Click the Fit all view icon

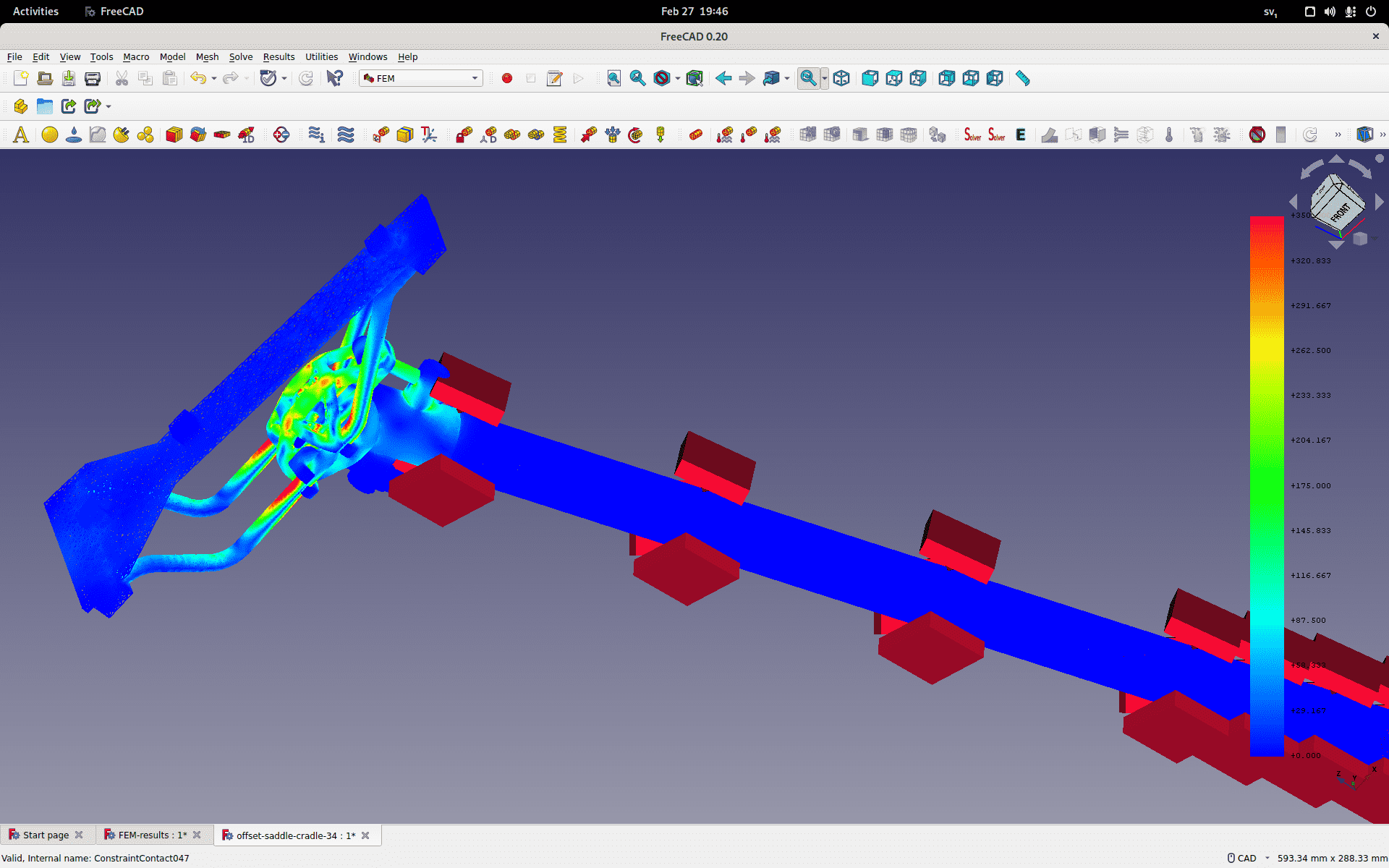pos(613,78)
